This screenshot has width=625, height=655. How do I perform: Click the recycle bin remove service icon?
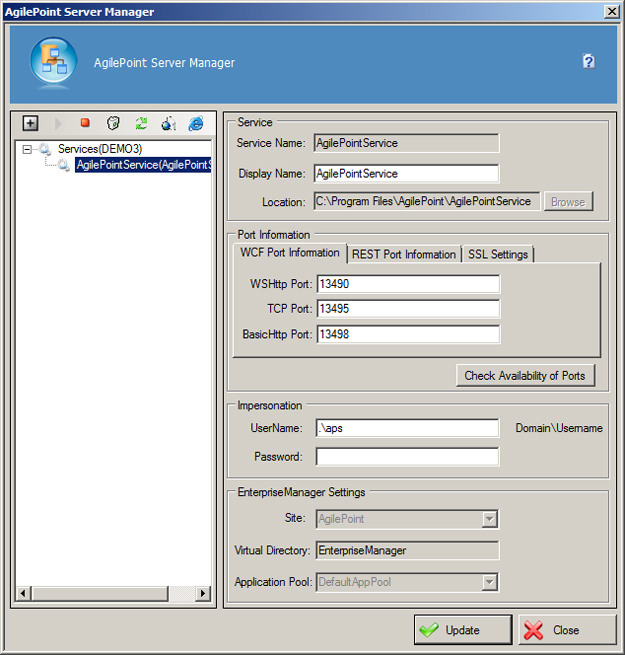point(113,123)
